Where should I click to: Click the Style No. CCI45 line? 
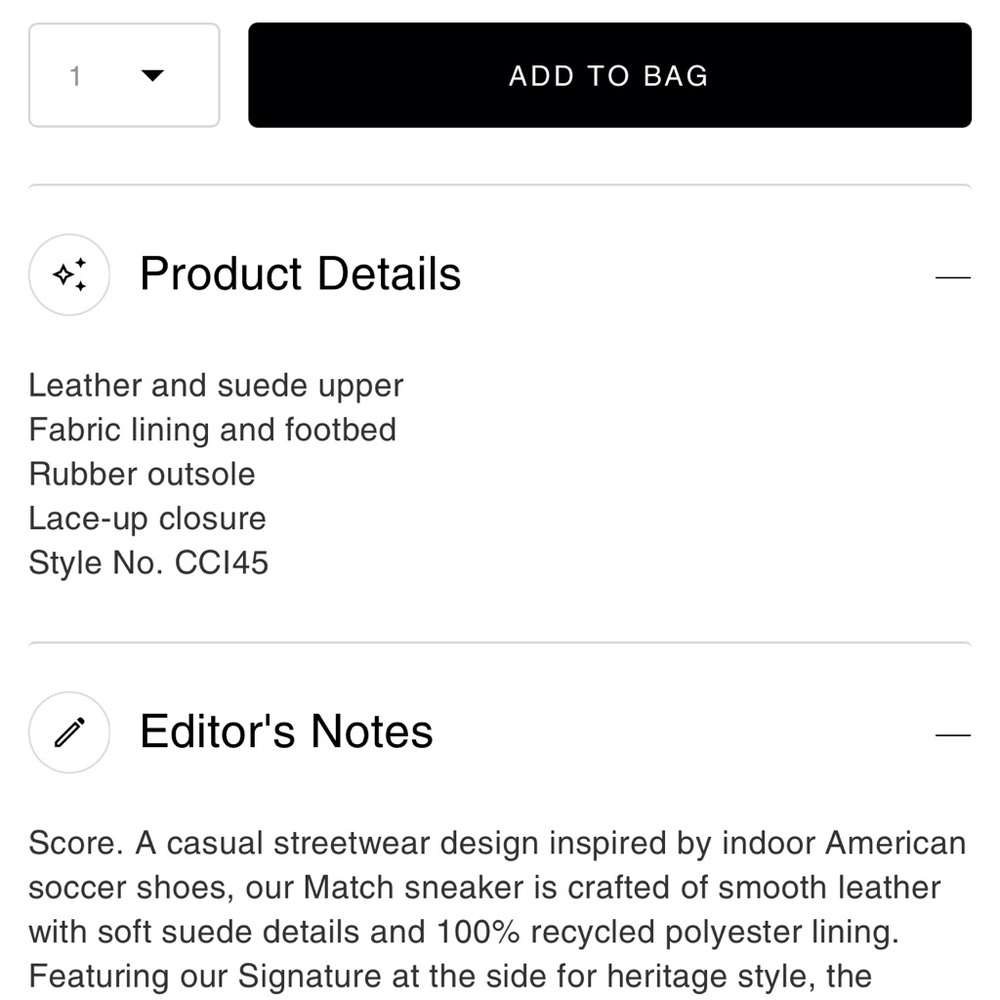click(148, 563)
